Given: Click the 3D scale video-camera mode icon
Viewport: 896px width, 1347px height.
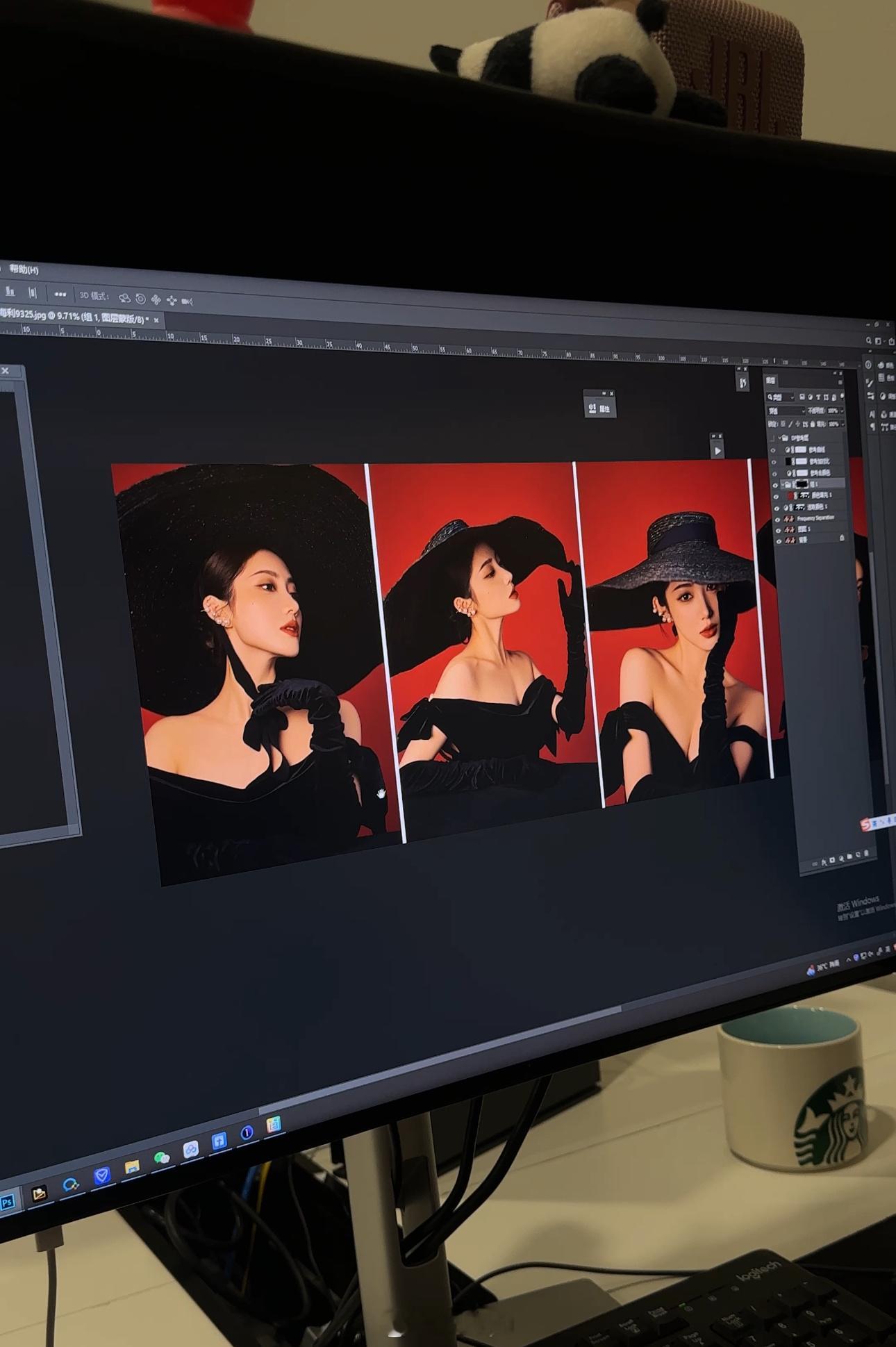Looking at the screenshot, I should click(x=187, y=301).
